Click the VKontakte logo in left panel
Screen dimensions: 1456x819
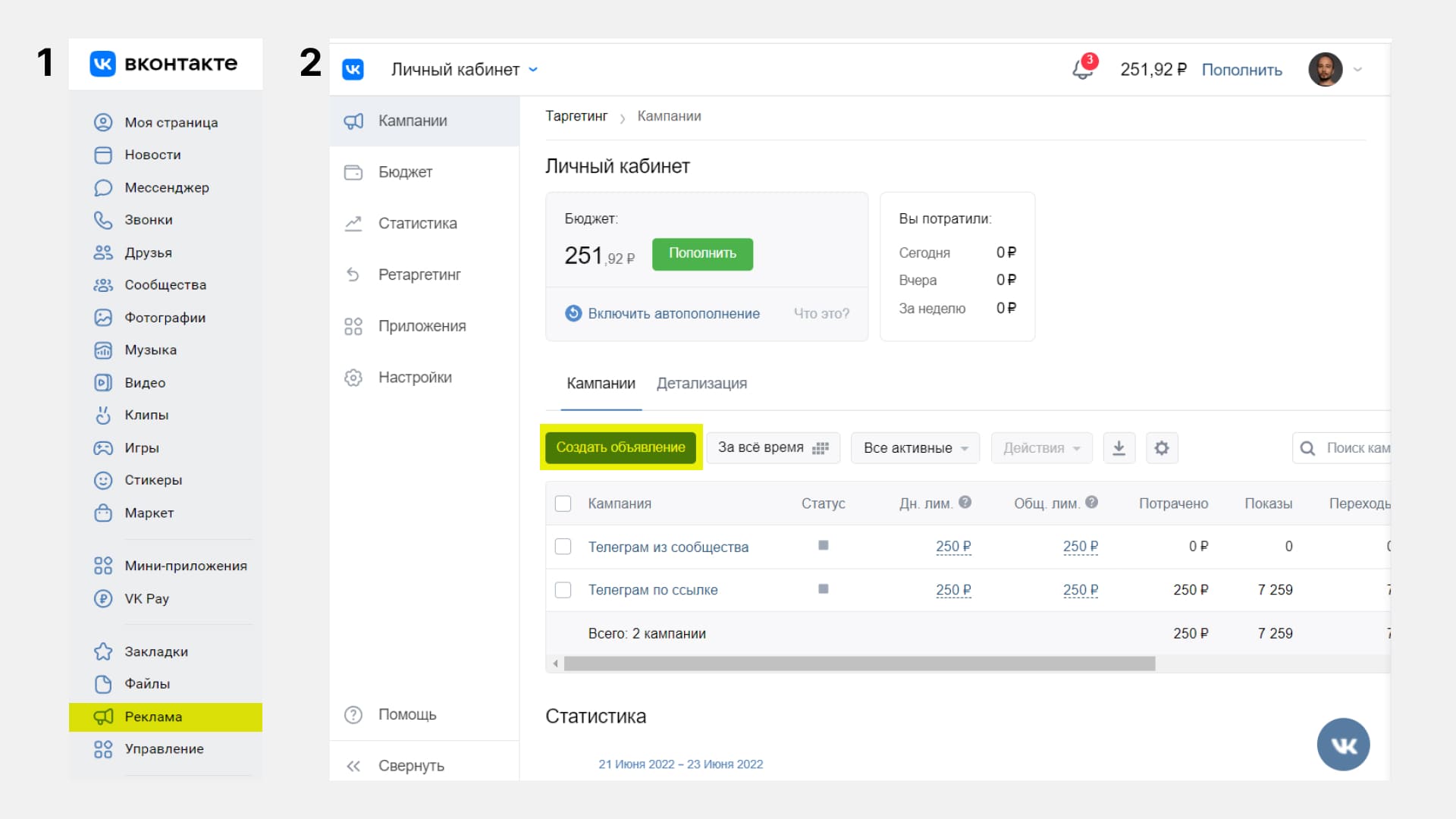(163, 64)
